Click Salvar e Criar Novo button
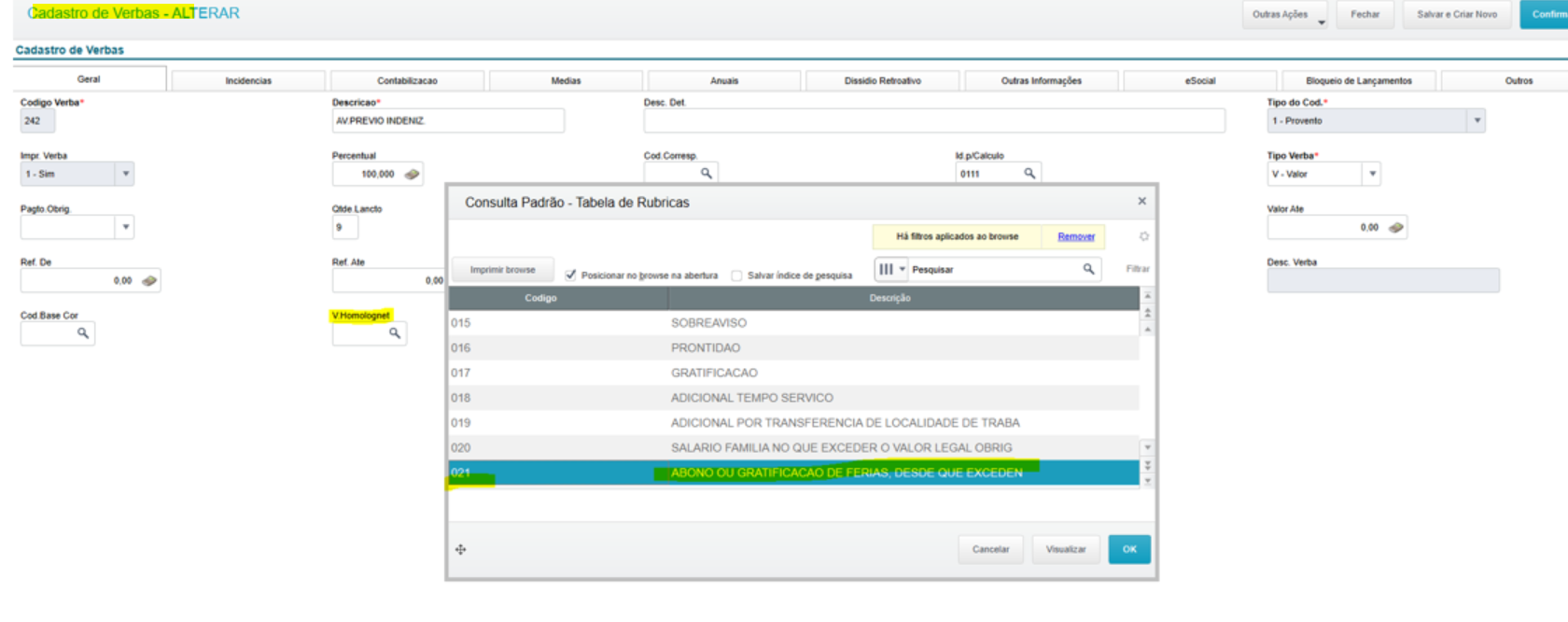This screenshot has height=622, width=1568. click(1456, 15)
